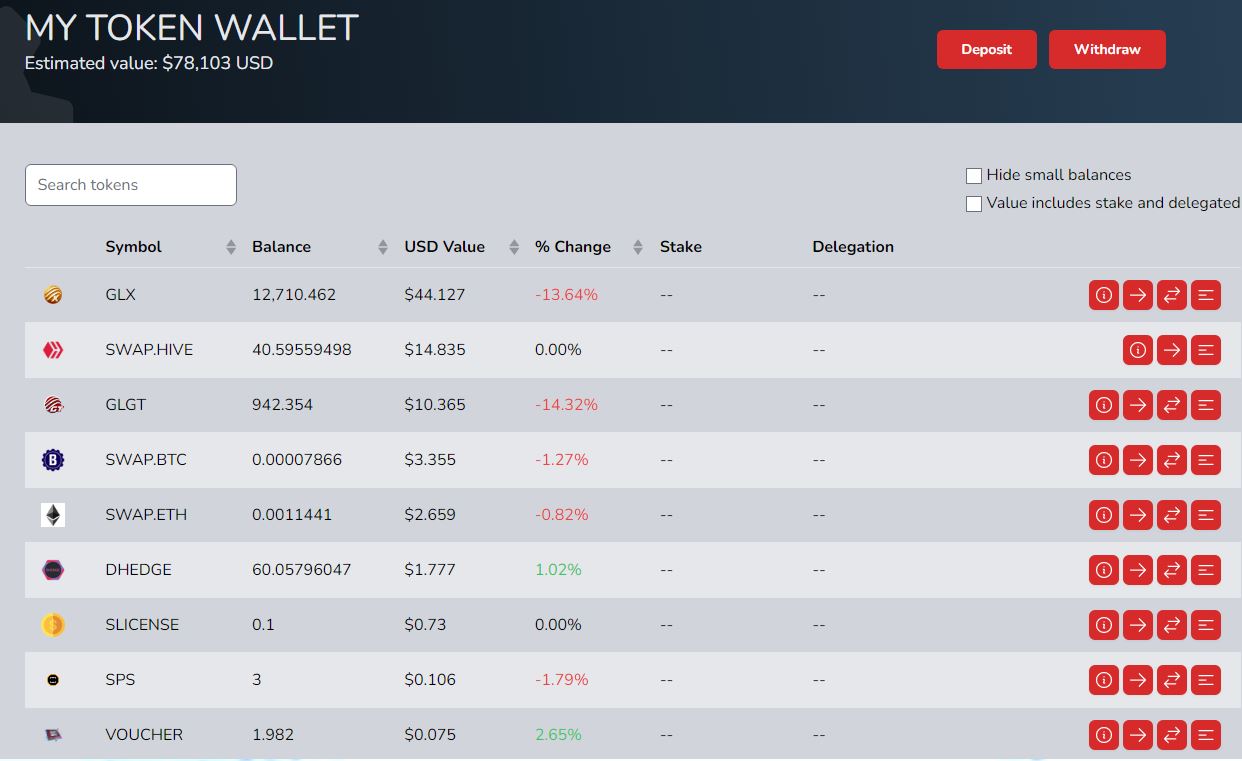
Task: Click the SWAP.HIVE token logo
Action: click(x=53, y=350)
